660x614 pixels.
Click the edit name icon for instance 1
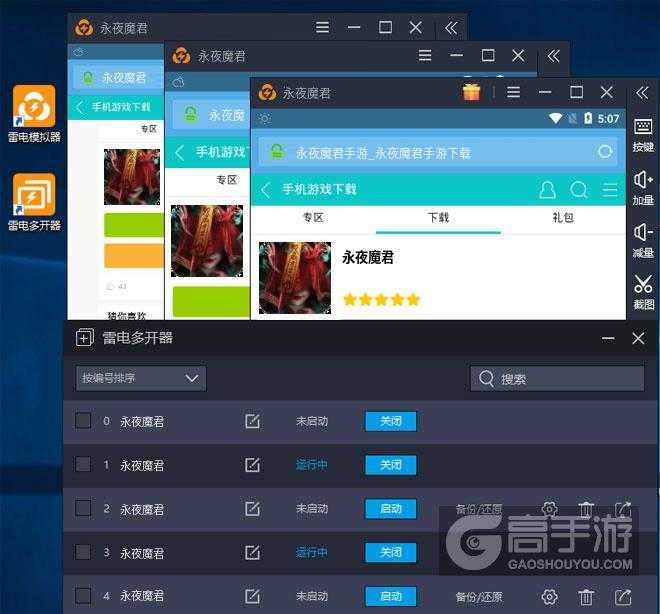[252, 465]
